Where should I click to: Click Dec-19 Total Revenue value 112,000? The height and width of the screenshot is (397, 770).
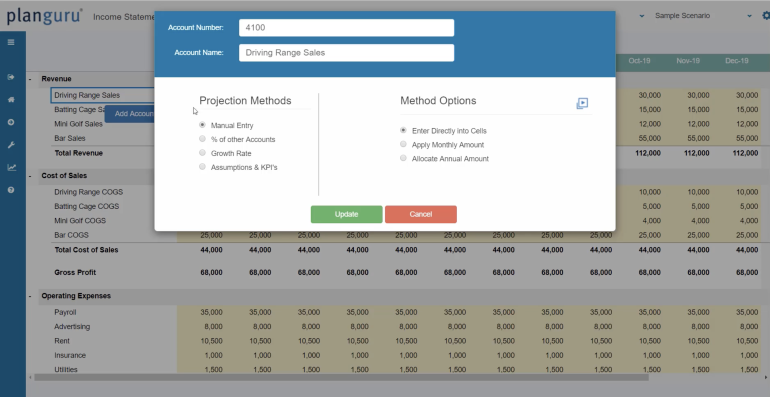pyautogui.click(x=745, y=153)
